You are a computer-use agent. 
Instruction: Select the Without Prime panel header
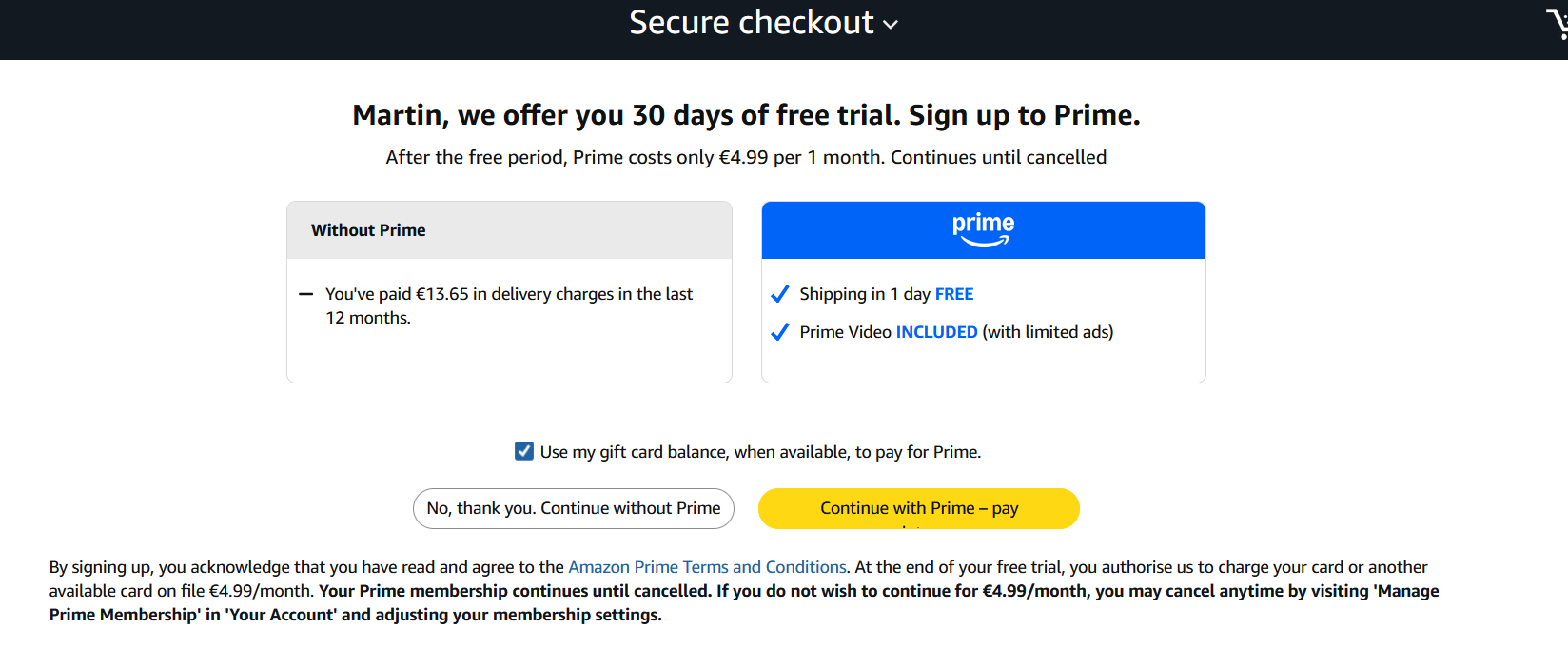(x=509, y=230)
